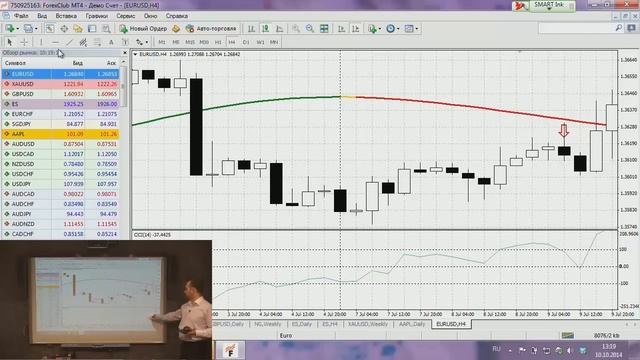Viewport: 640px width, 360px height.
Task: Select the Vertical Line drawing tool
Action: click(41, 42)
